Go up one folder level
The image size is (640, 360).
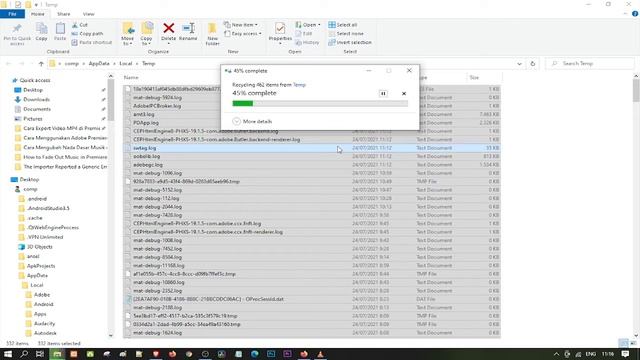(41, 64)
